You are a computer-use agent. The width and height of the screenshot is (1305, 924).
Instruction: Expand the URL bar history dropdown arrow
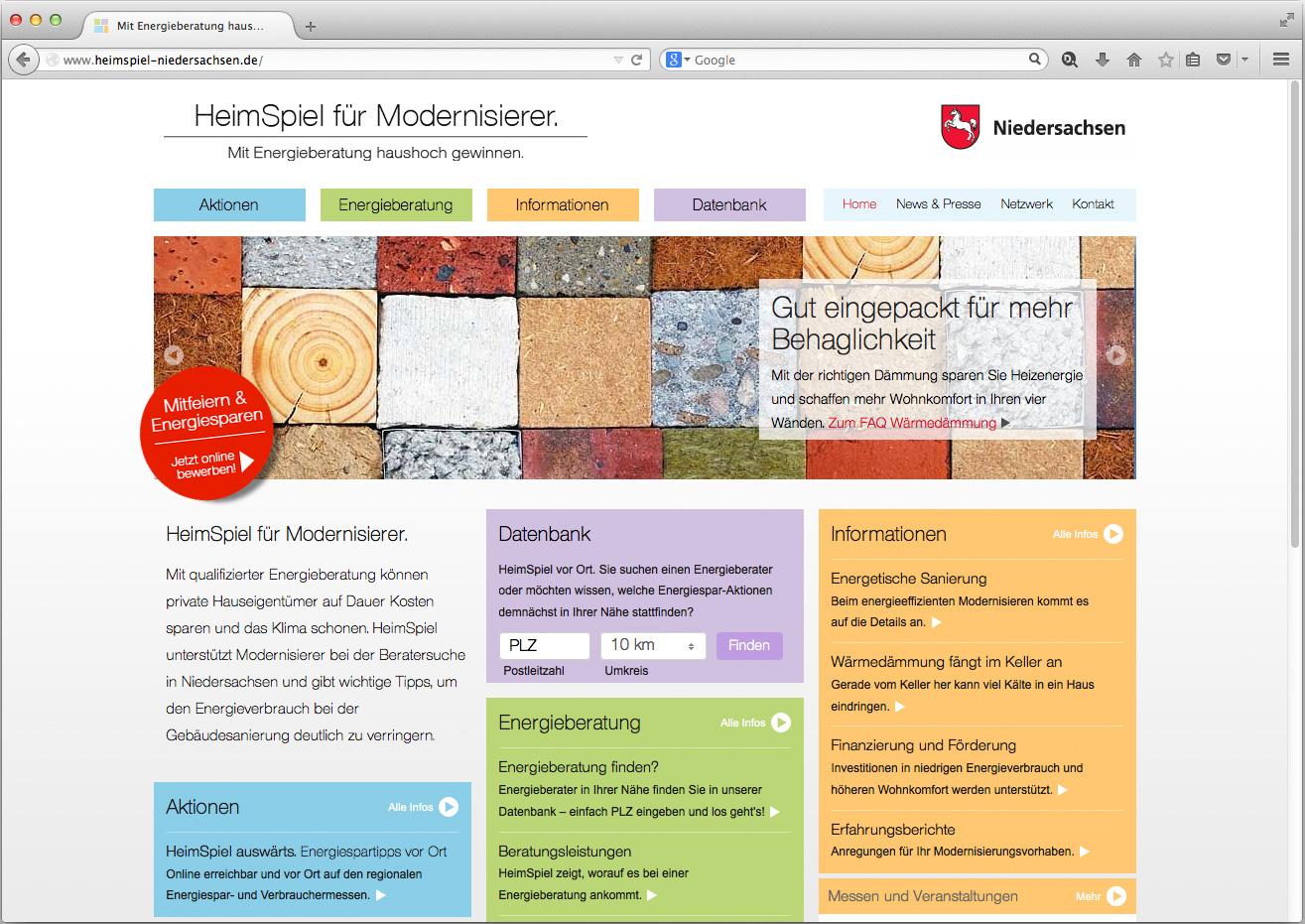(x=618, y=60)
